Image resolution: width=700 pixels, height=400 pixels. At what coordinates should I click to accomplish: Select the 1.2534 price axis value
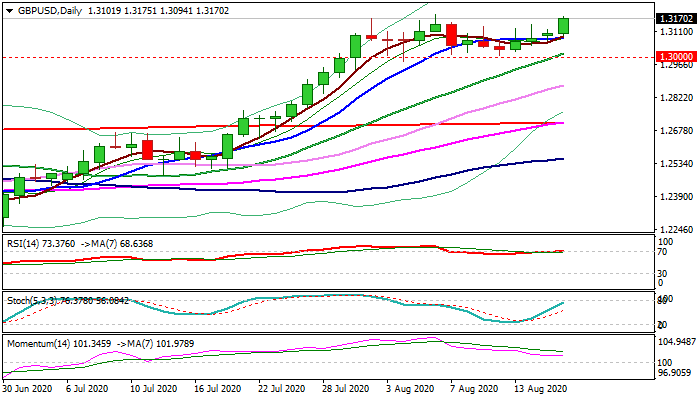pyautogui.click(x=674, y=164)
